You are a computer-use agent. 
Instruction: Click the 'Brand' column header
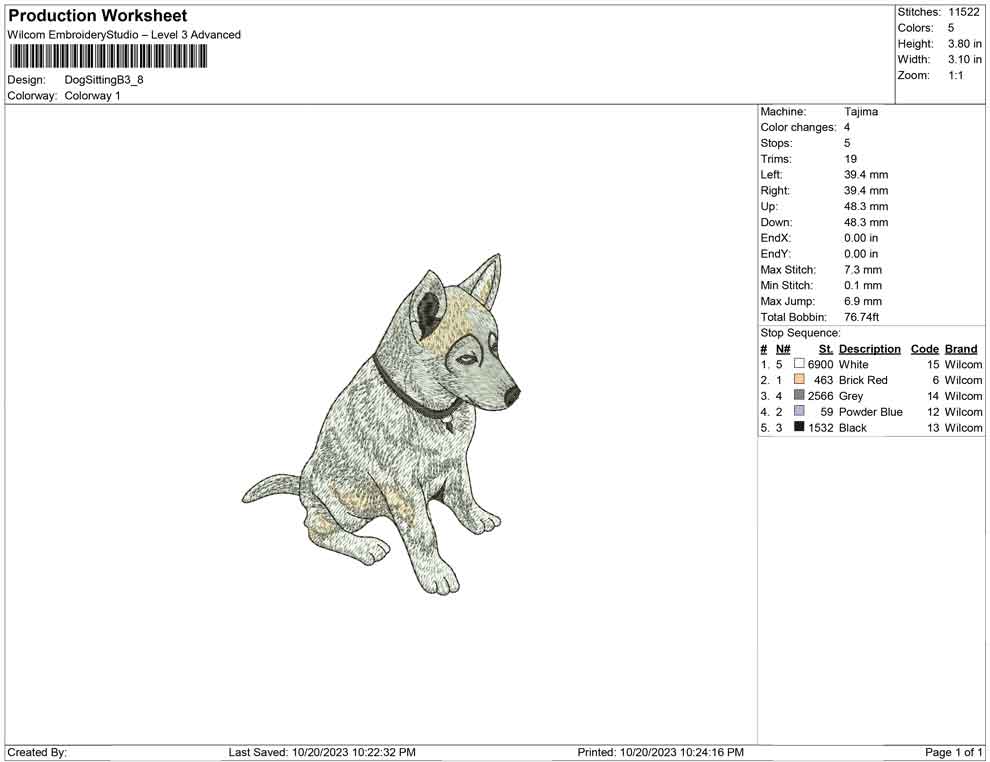coord(960,349)
